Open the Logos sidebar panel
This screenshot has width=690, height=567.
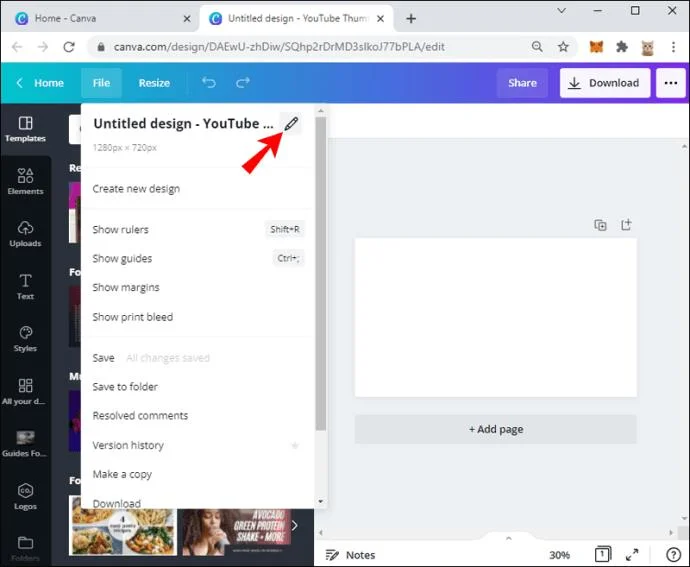coord(25,497)
